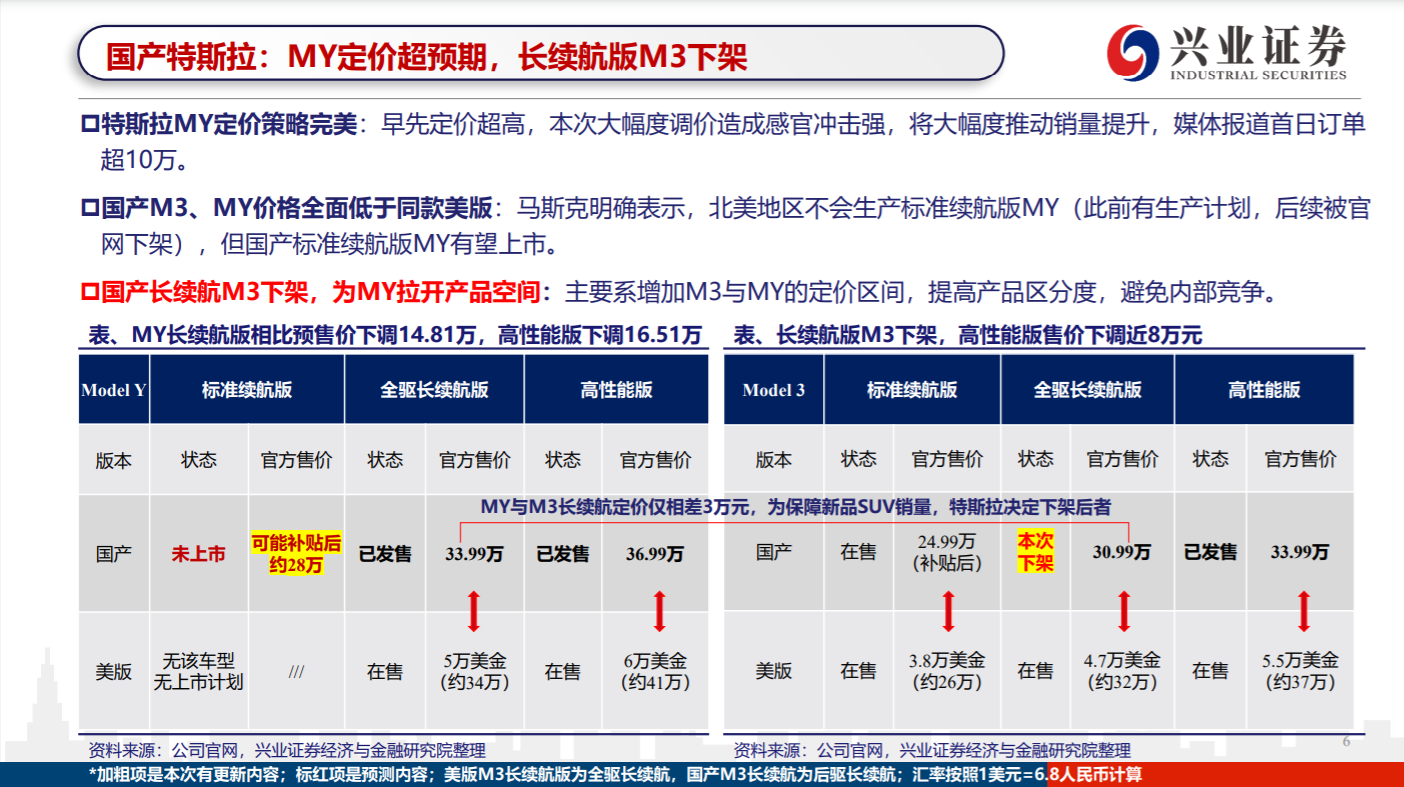The image size is (1404, 787).
Task: Click the '版本' cell in the Model 3 table
Action: (773, 460)
